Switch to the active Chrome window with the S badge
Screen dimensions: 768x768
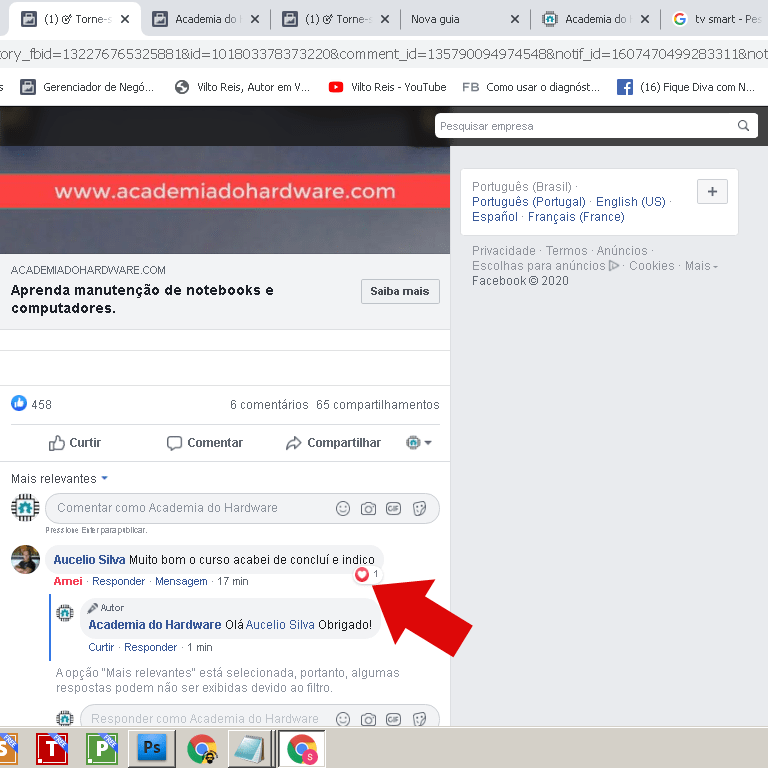[302, 749]
